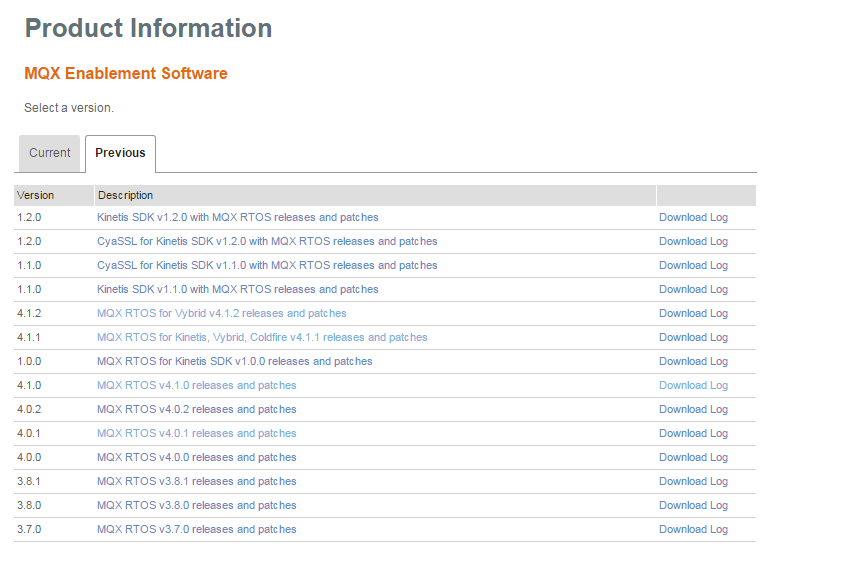This screenshot has height=577, width=853.
Task: Open MQX RTOS v4.0.2 releases and patches
Action: pyautogui.click(x=196, y=409)
